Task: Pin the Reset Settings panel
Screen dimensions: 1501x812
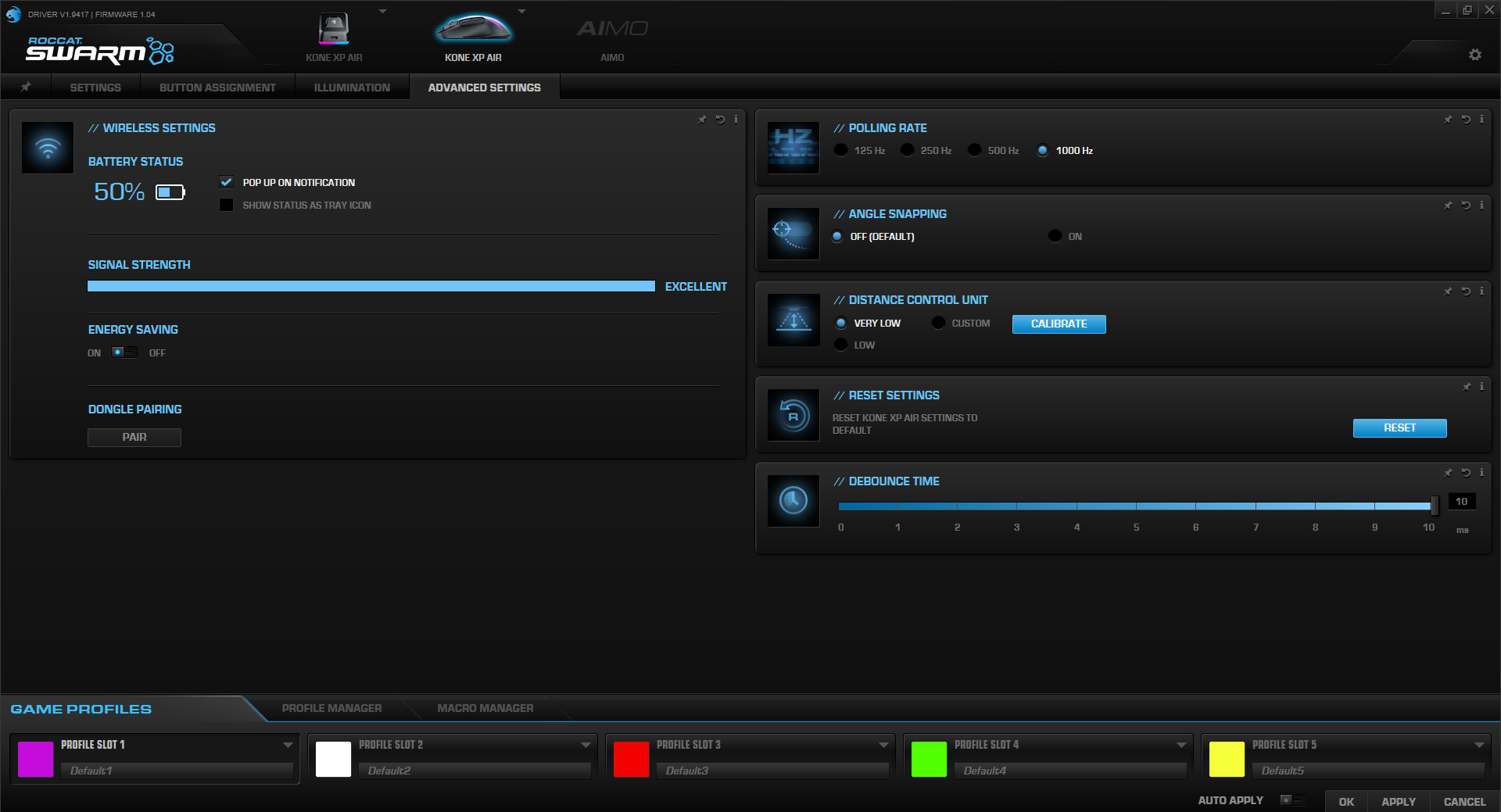Action: click(x=1467, y=387)
